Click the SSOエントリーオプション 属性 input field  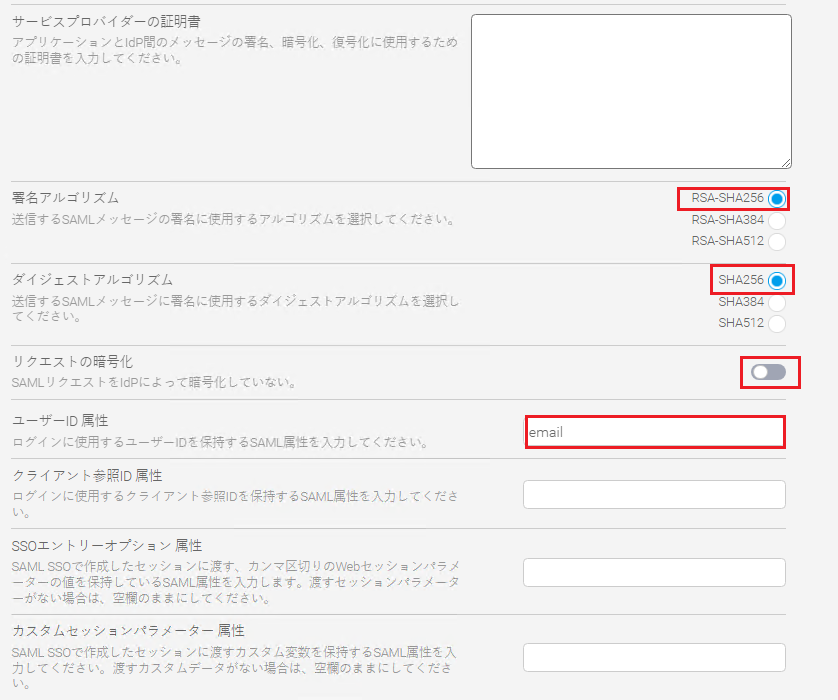click(x=654, y=572)
